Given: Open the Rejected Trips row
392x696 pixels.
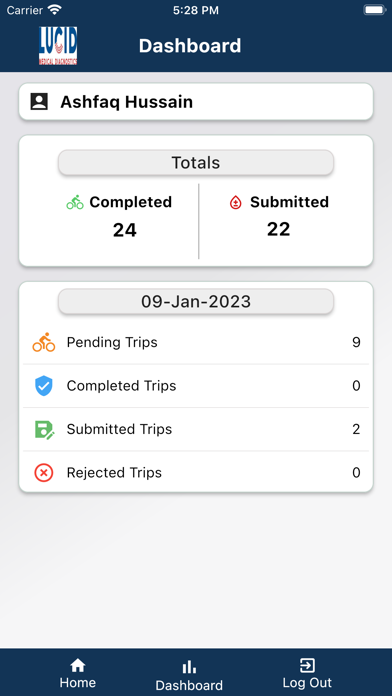Looking at the screenshot, I should pyautogui.click(x=196, y=472).
